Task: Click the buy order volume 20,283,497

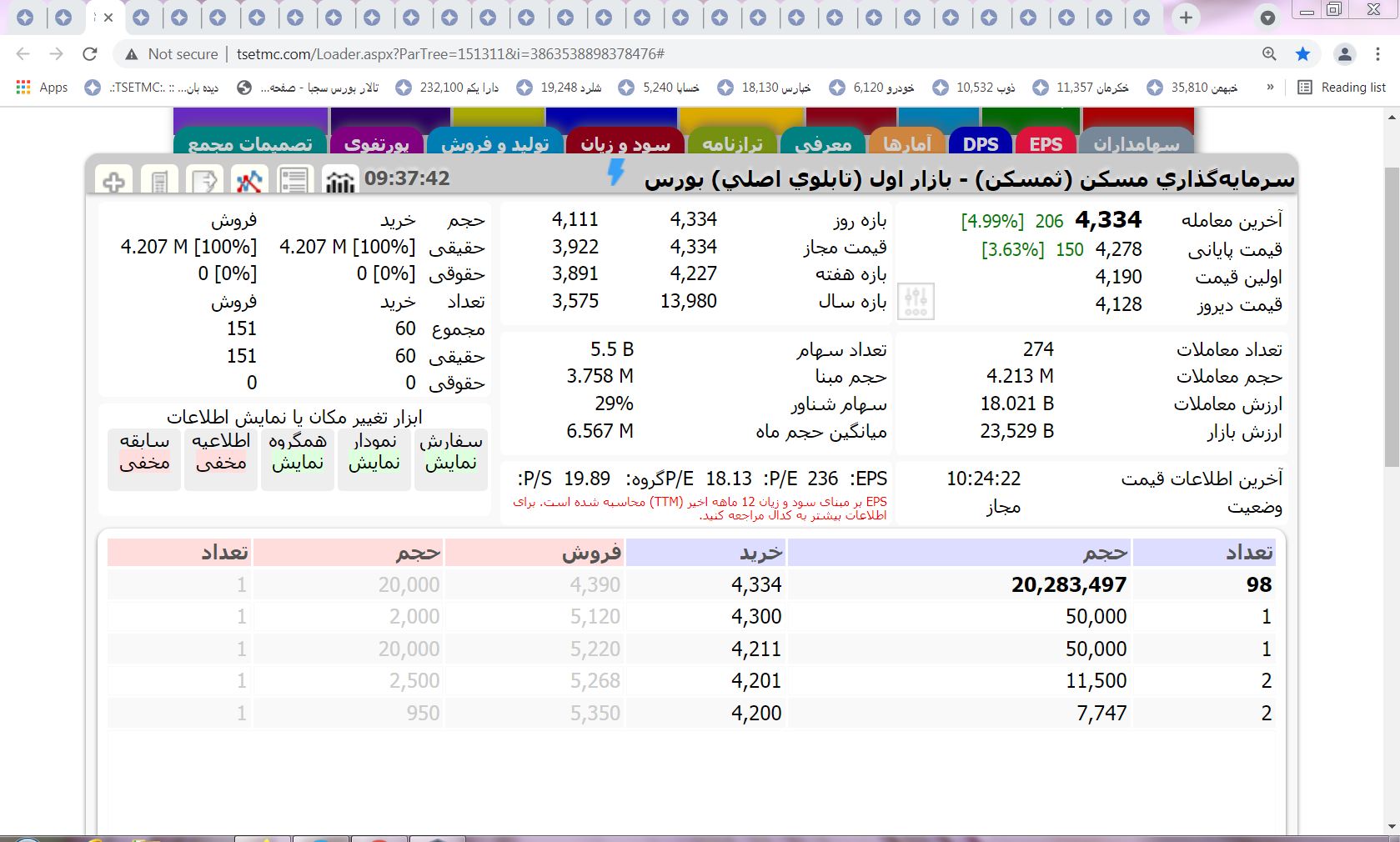Action: 1069,585
